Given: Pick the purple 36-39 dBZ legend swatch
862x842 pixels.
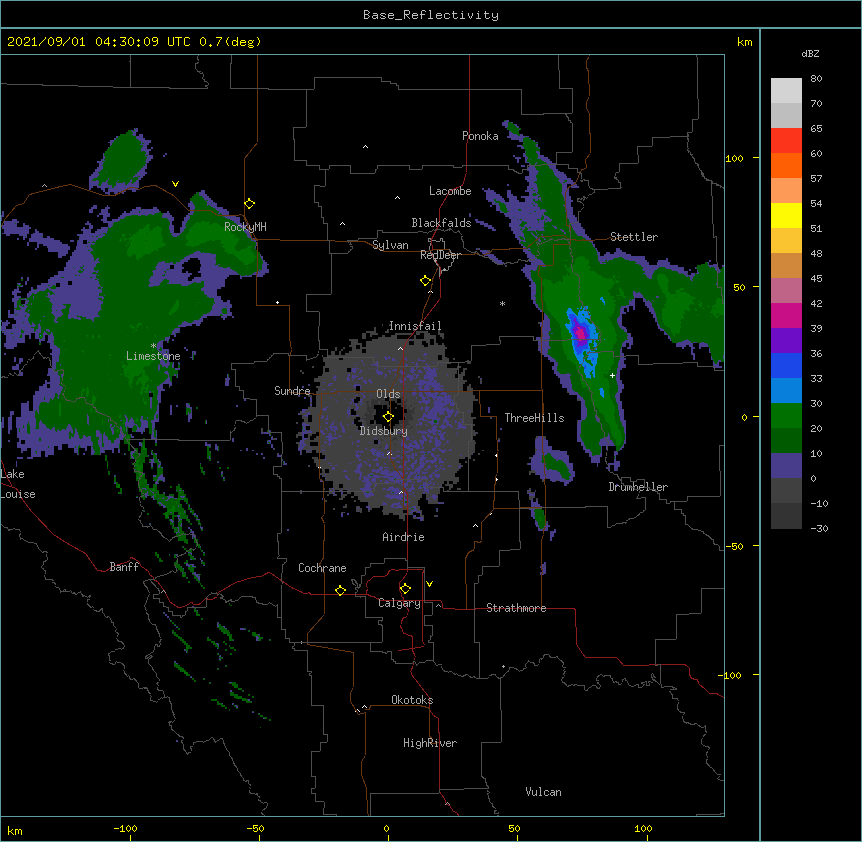Looking at the screenshot, I should tap(786, 341).
